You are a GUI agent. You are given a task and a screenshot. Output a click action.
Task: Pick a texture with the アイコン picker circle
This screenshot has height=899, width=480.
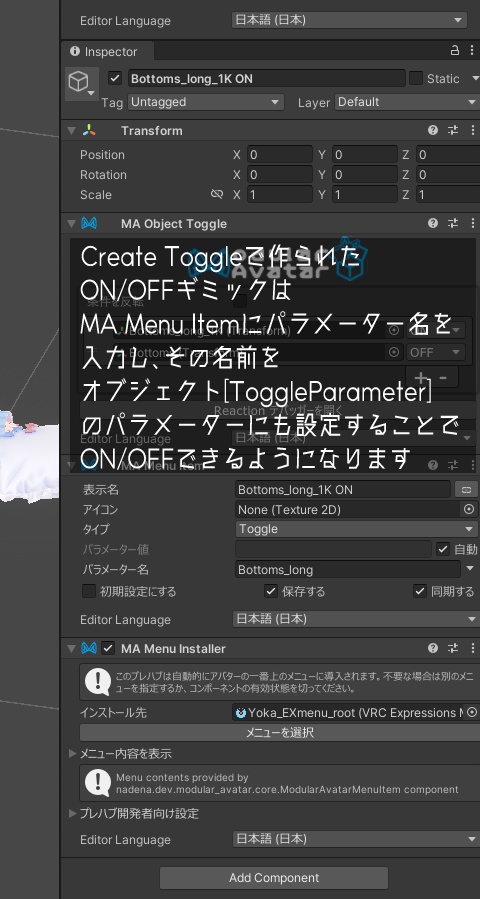click(x=469, y=509)
